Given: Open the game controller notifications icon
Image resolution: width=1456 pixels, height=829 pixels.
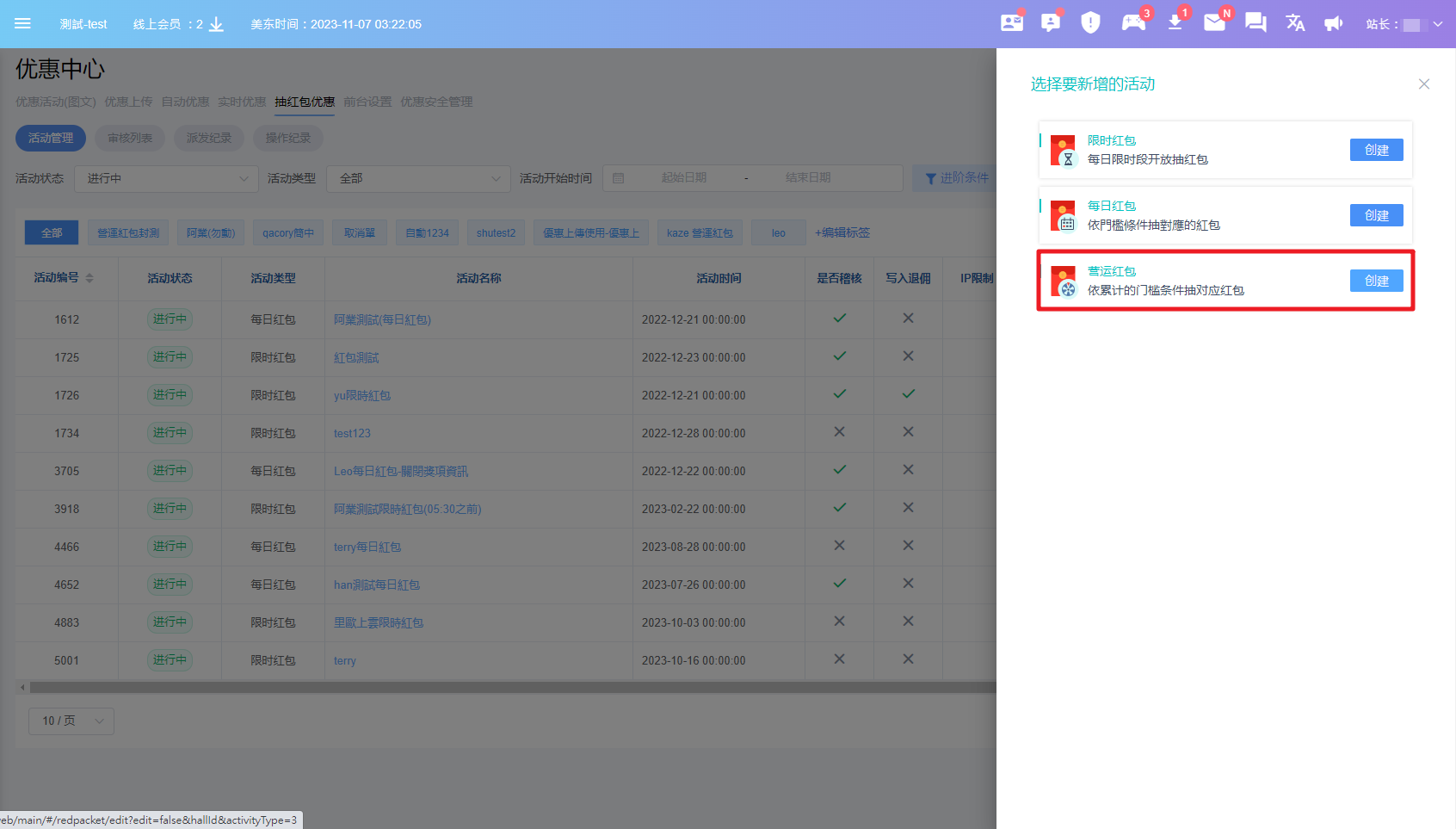Looking at the screenshot, I should [x=1133, y=23].
